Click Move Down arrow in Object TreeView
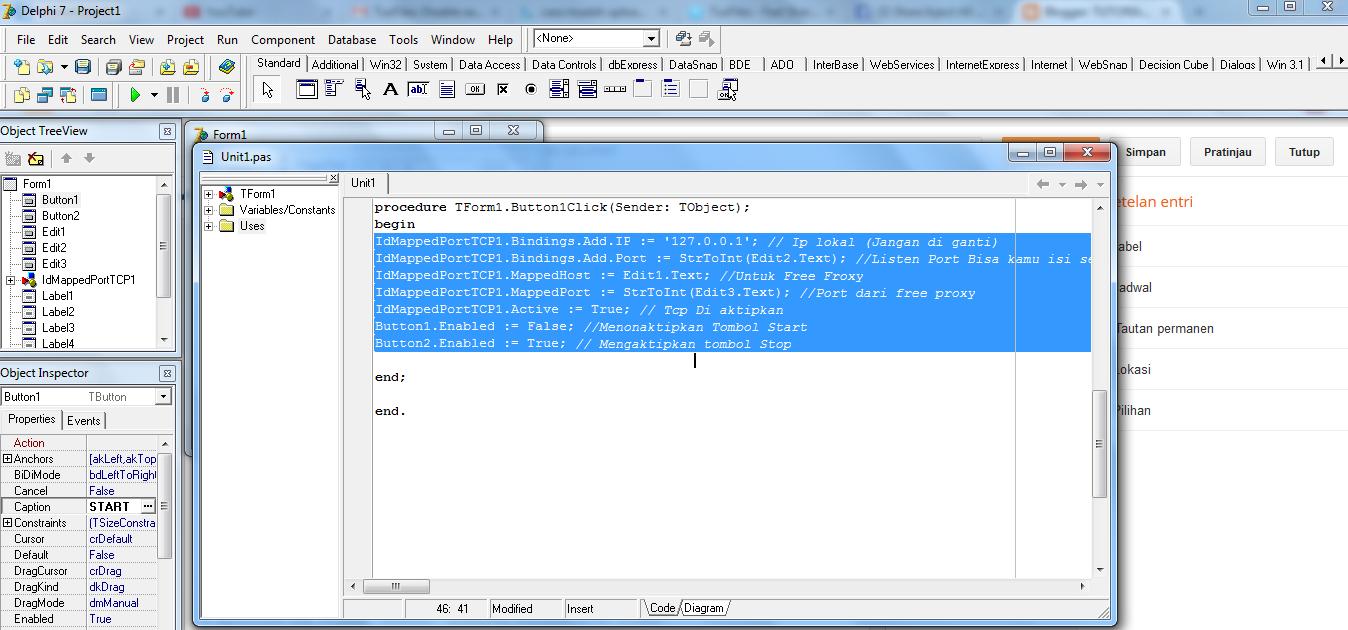 pyautogui.click(x=89, y=158)
